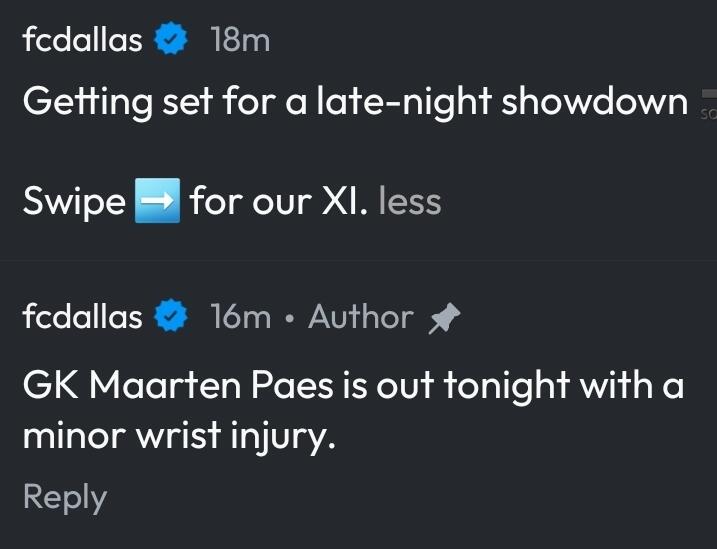Tap the pin icon next to Author
This screenshot has width=717, height=549.
click(442, 318)
